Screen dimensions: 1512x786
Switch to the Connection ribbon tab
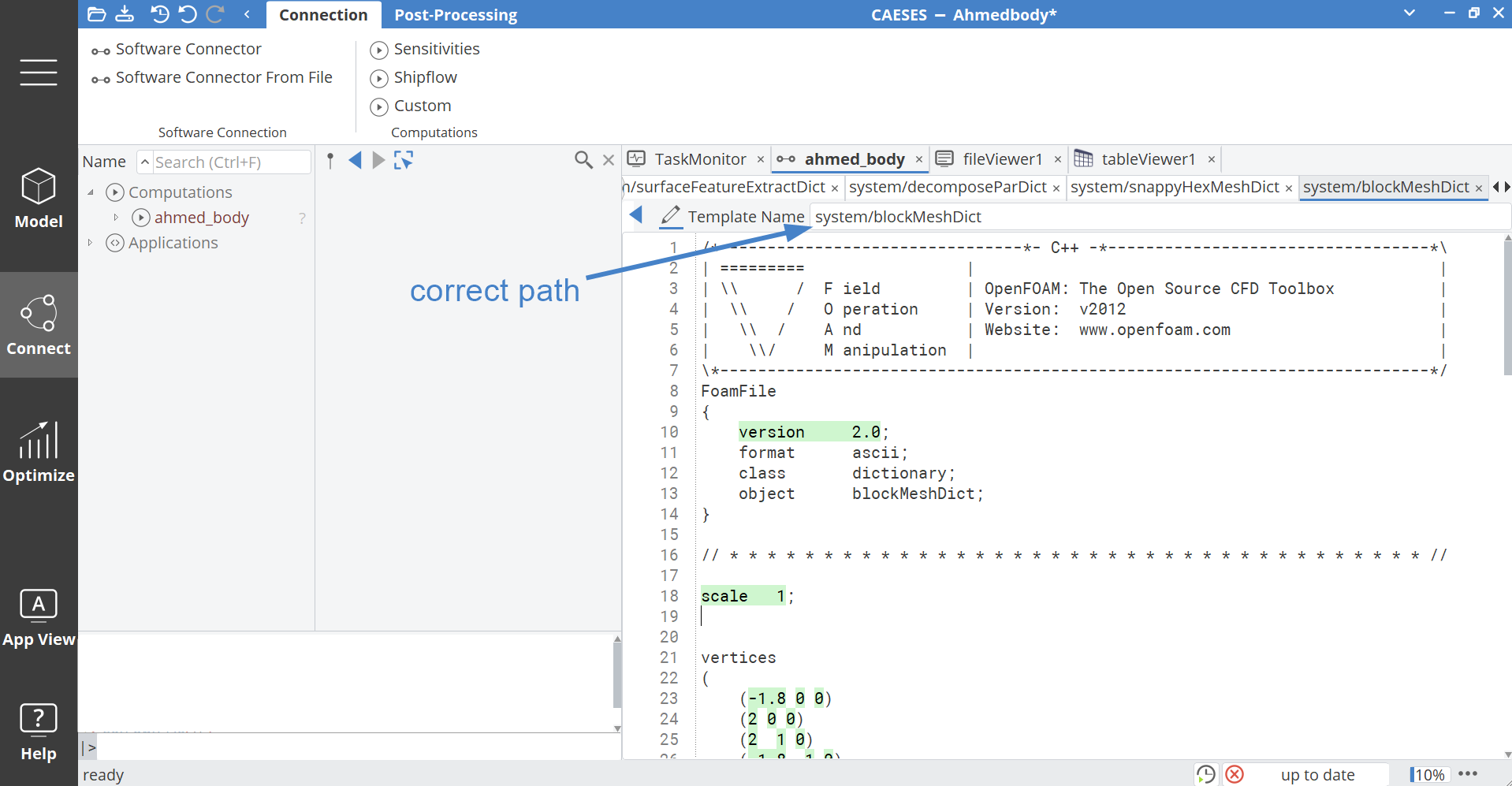323,15
